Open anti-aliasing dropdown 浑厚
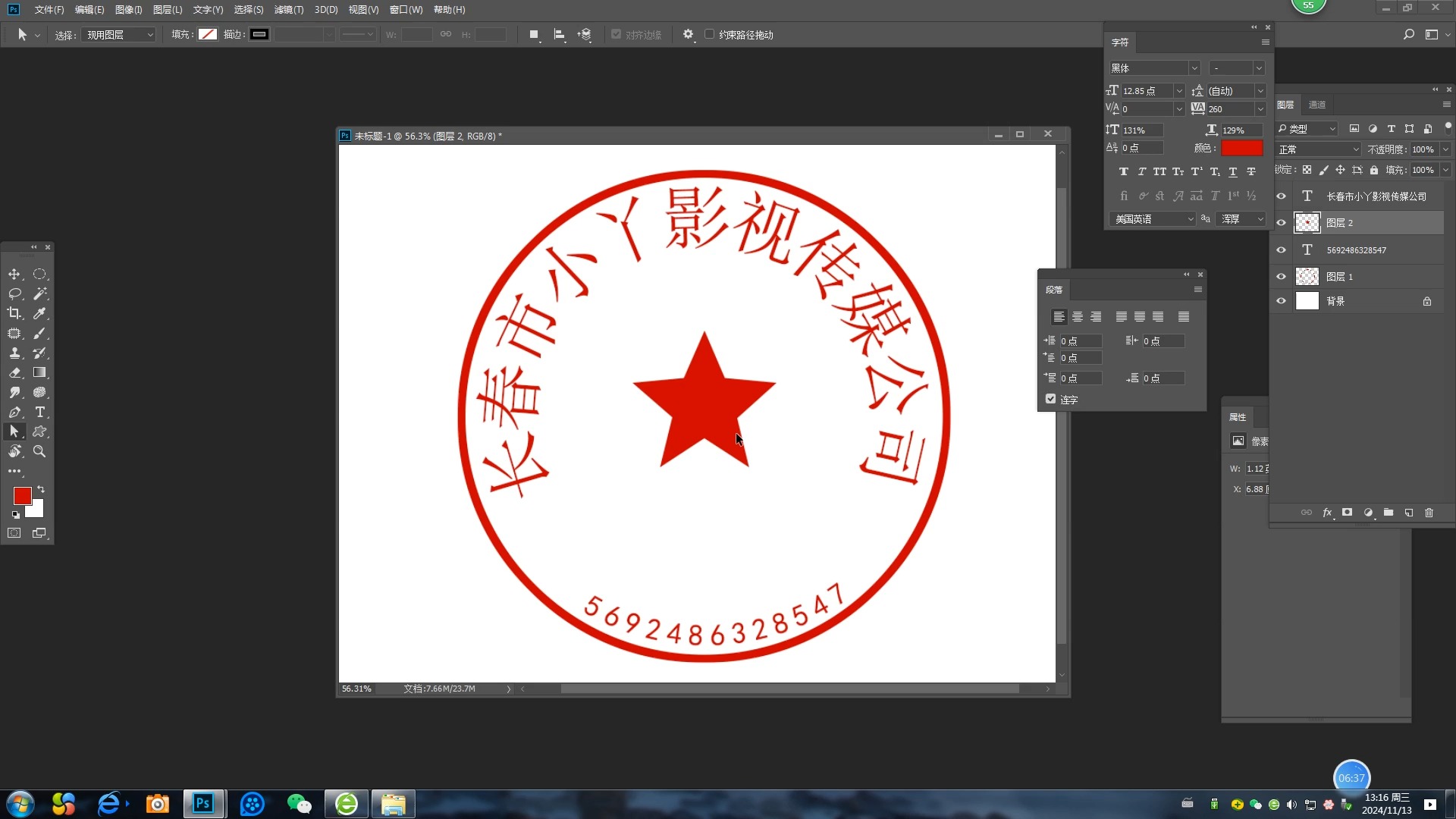Screen dimensions: 1456x819 coord(1241,219)
